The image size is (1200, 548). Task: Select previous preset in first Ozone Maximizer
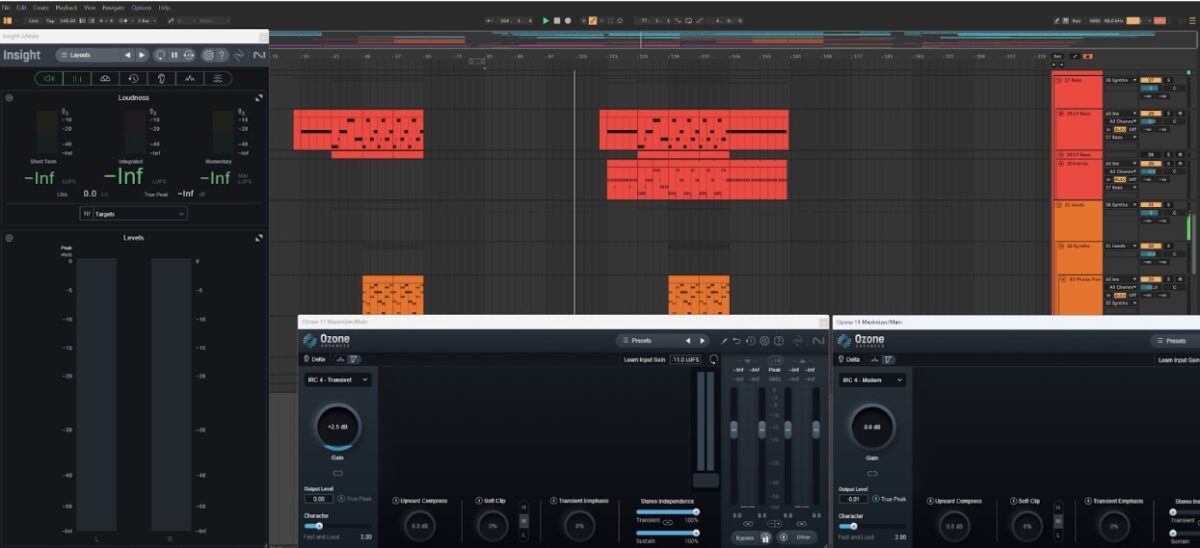[x=688, y=340]
